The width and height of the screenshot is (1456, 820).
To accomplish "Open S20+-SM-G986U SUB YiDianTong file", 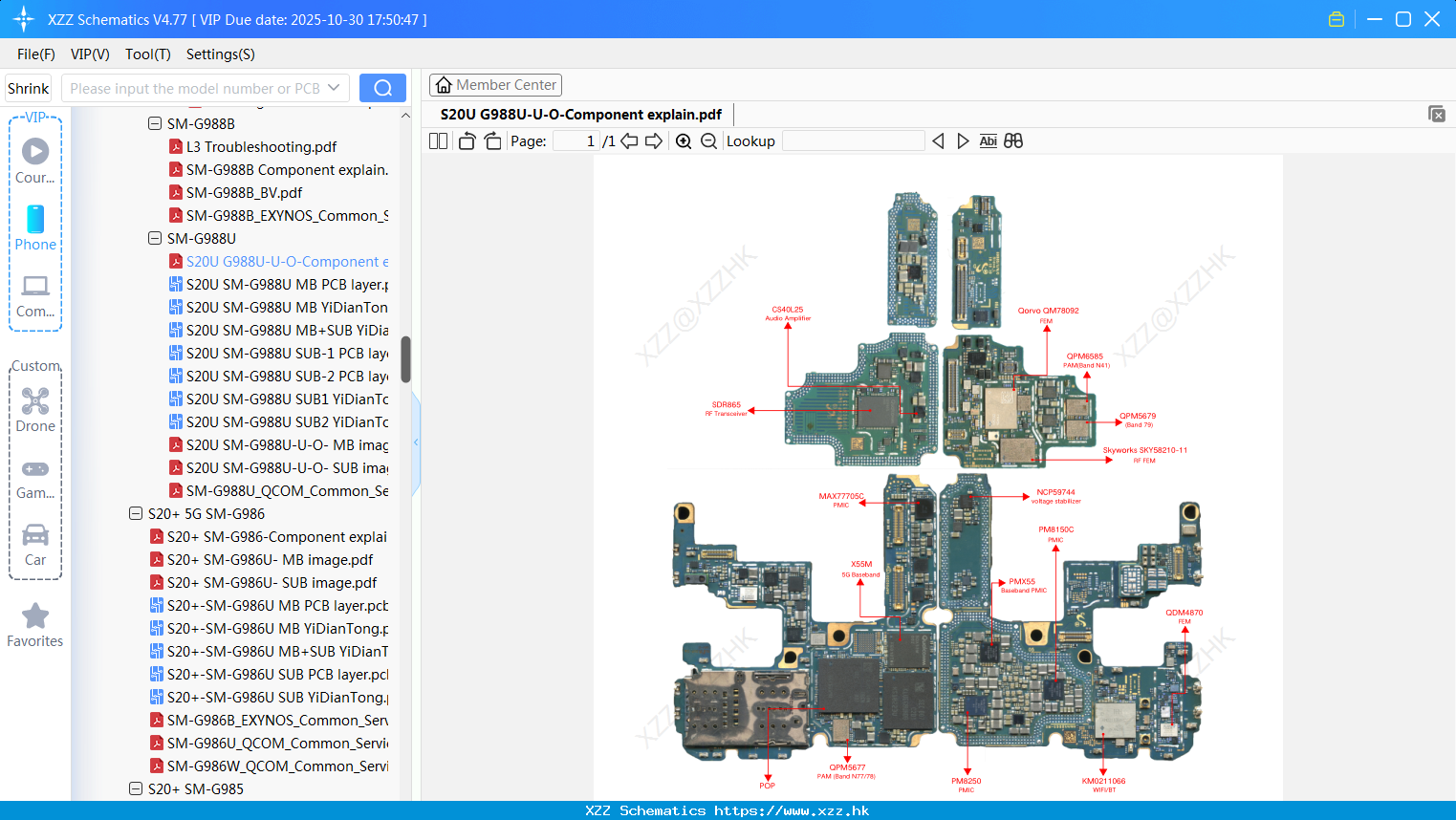I will click(277, 697).
